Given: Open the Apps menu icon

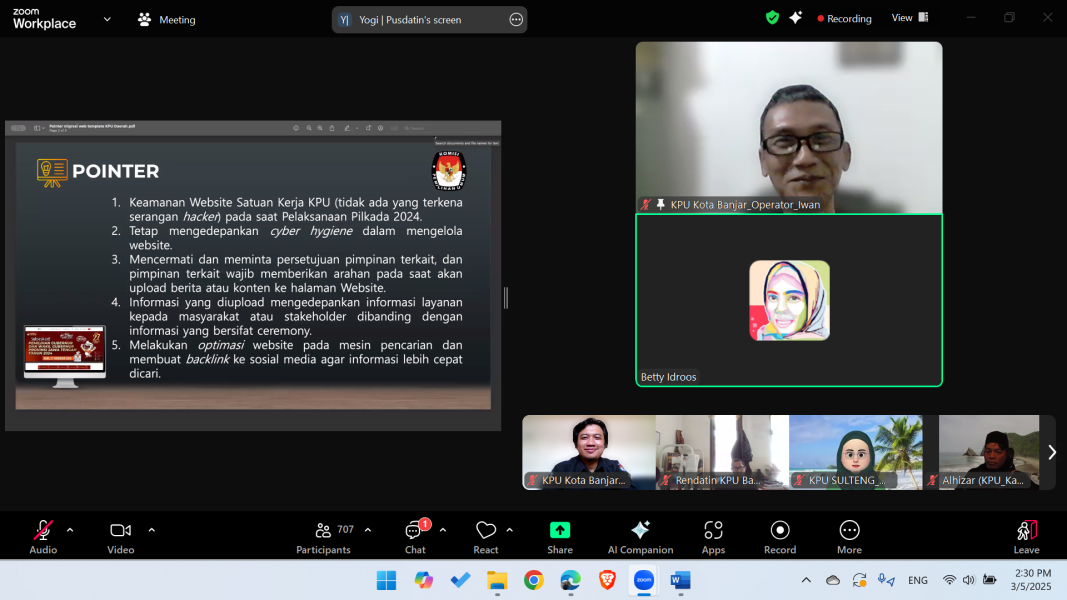Looking at the screenshot, I should [x=713, y=531].
